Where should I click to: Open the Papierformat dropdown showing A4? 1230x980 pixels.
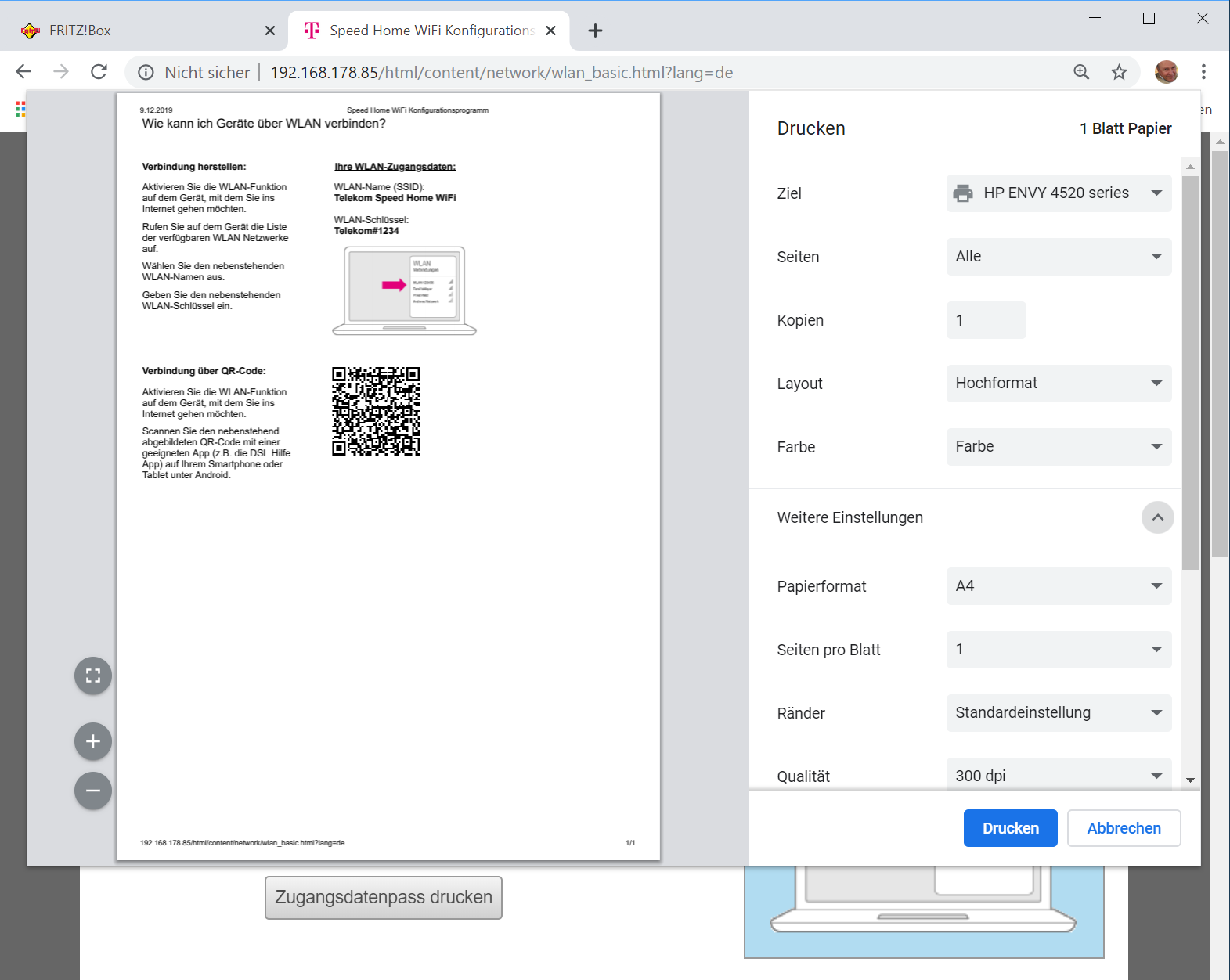pos(1059,586)
